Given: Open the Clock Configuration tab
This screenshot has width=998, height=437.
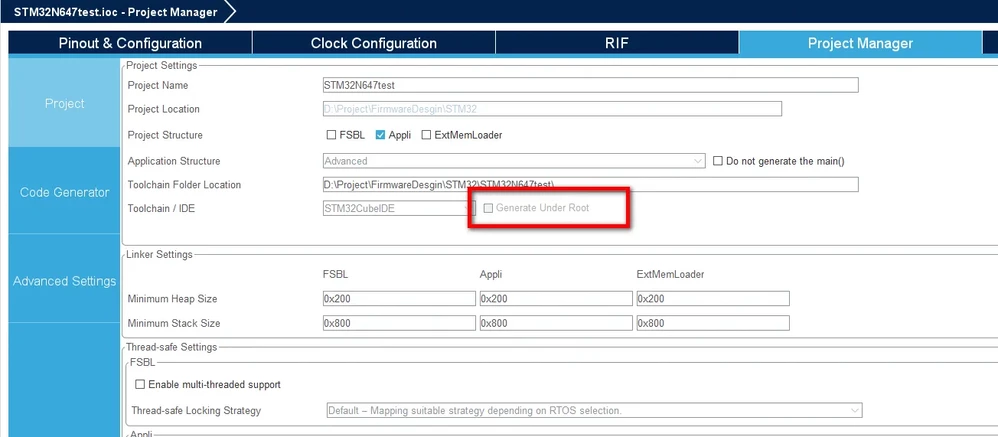Looking at the screenshot, I should coord(374,43).
